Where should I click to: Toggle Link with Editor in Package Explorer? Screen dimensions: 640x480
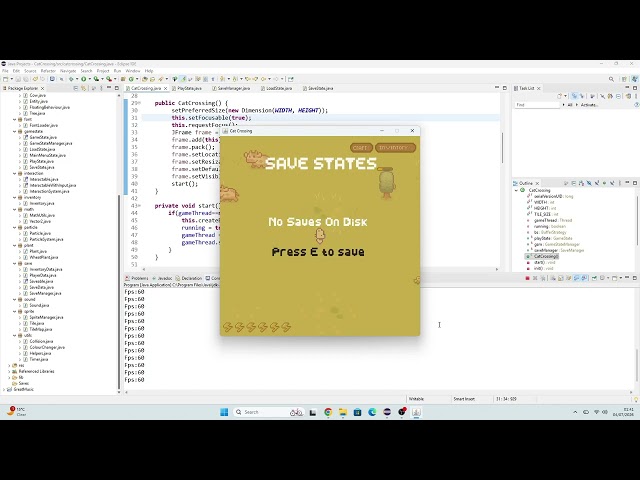84,88
